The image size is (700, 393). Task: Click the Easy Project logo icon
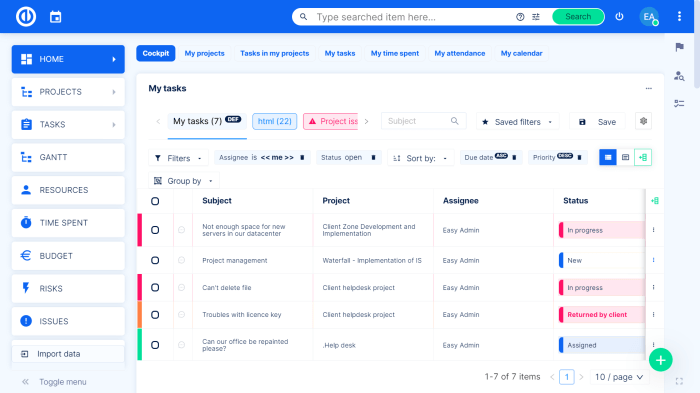(26, 17)
